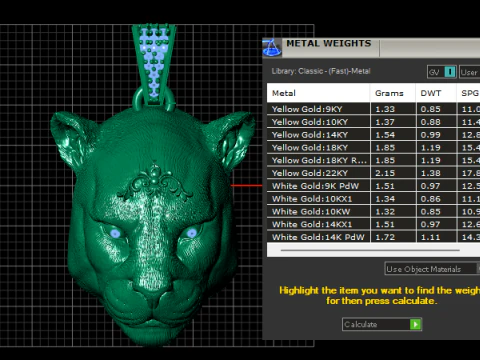Click the 1.38 DWT value for 22KY
480x360 pixels.
pyautogui.click(x=430, y=173)
